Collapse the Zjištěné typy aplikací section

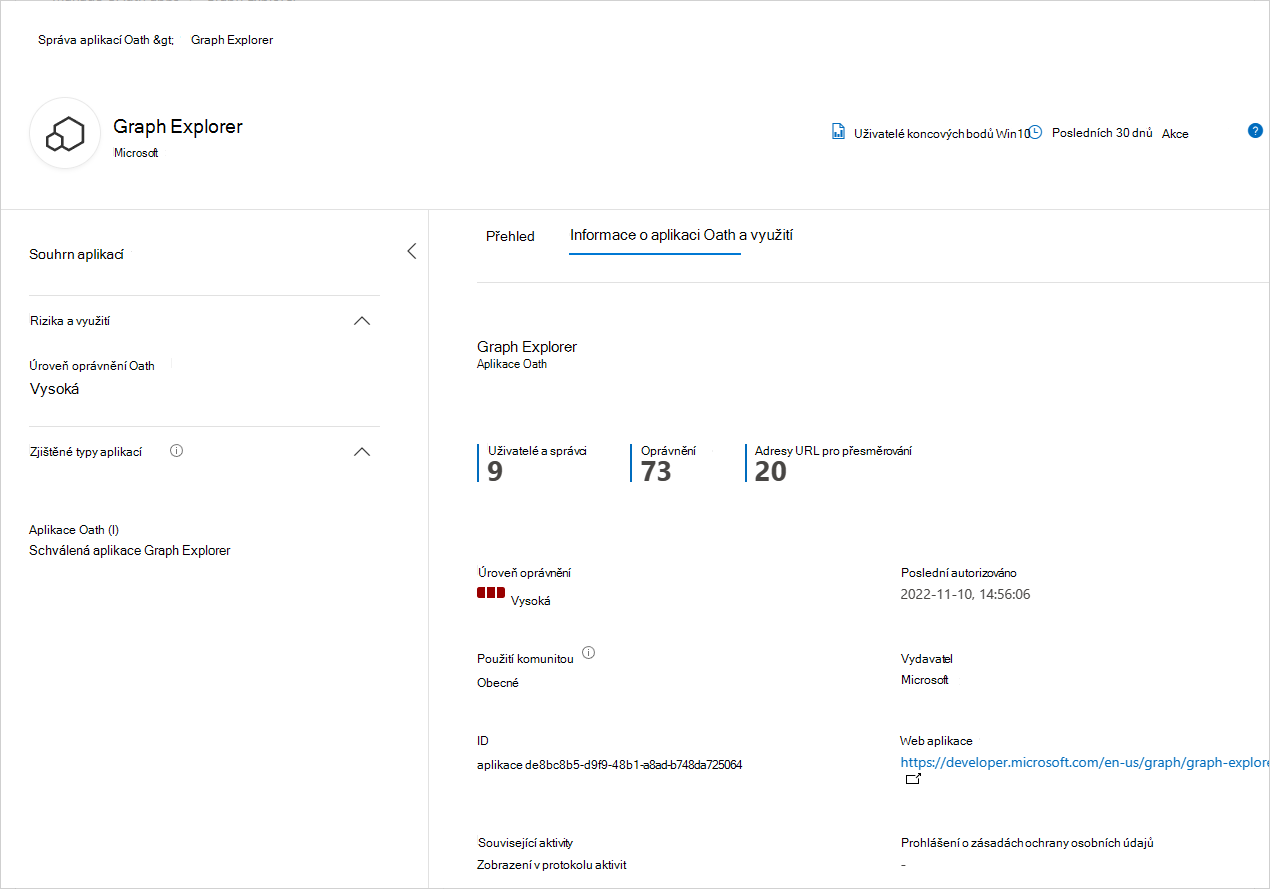pyautogui.click(x=362, y=451)
